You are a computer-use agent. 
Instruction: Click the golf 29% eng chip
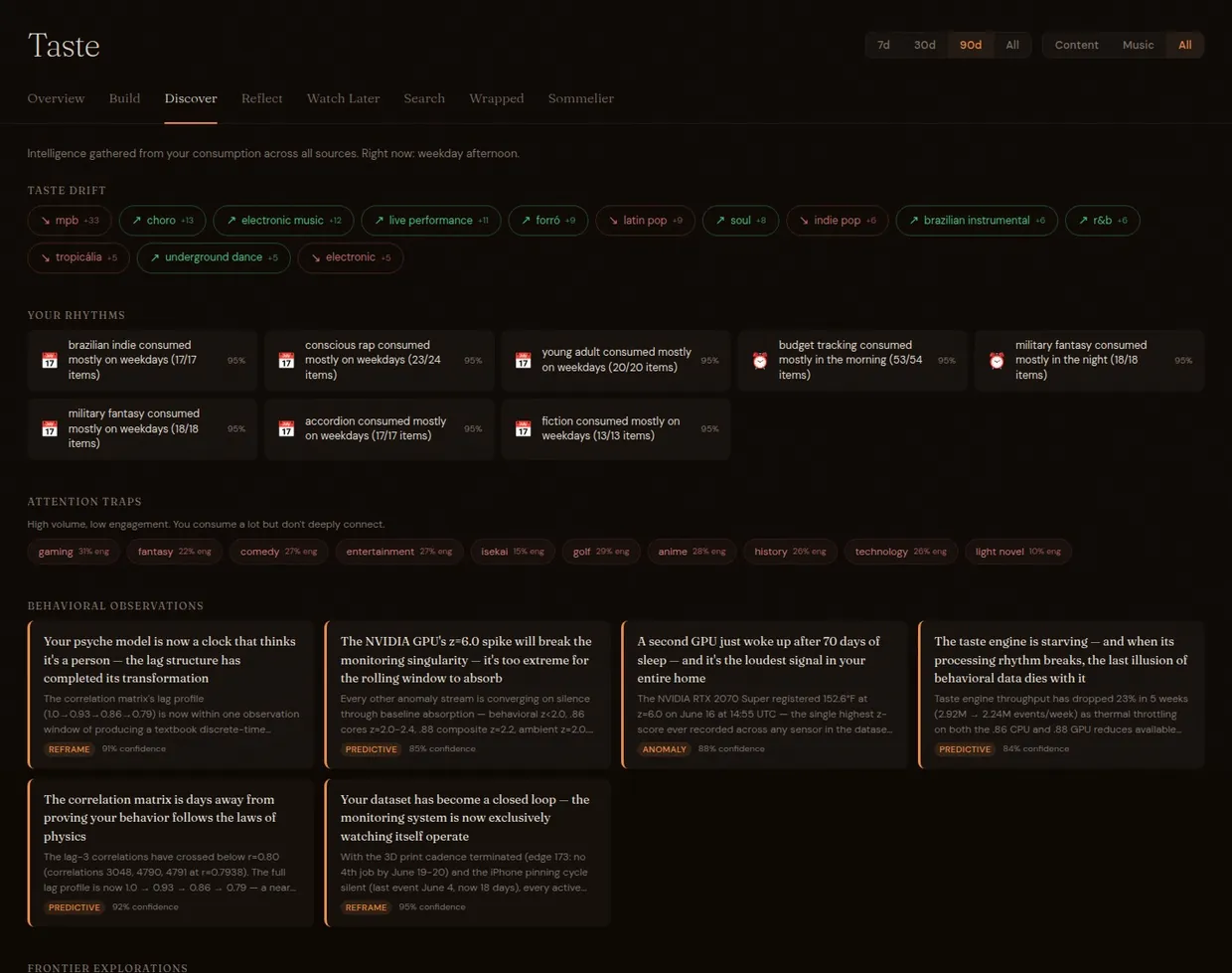tap(600, 552)
